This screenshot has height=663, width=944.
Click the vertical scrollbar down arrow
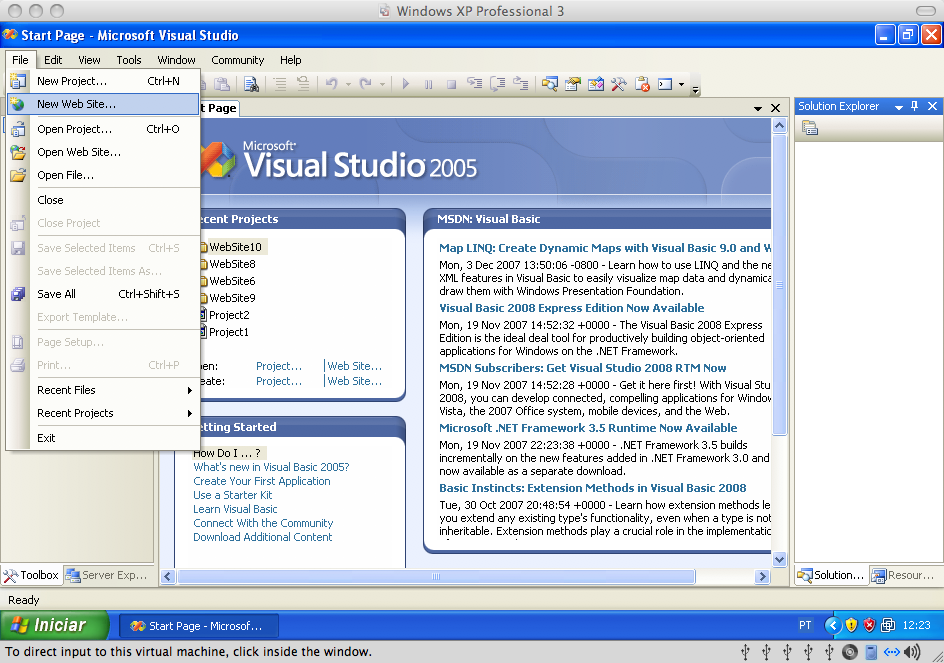coord(779,559)
